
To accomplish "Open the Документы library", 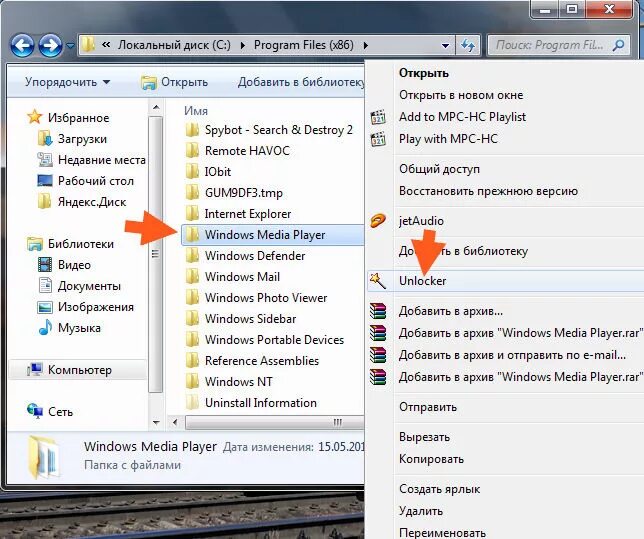I will pos(79,286).
